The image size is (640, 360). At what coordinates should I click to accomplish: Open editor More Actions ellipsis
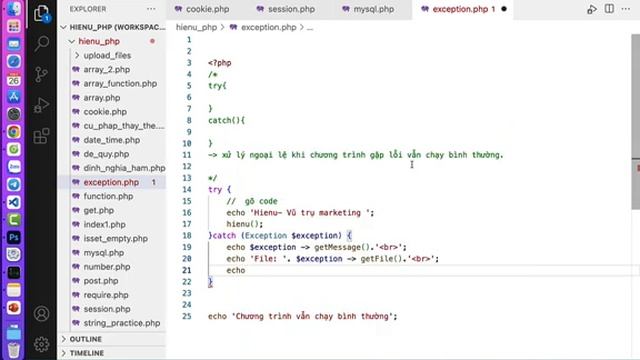(626, 9)
